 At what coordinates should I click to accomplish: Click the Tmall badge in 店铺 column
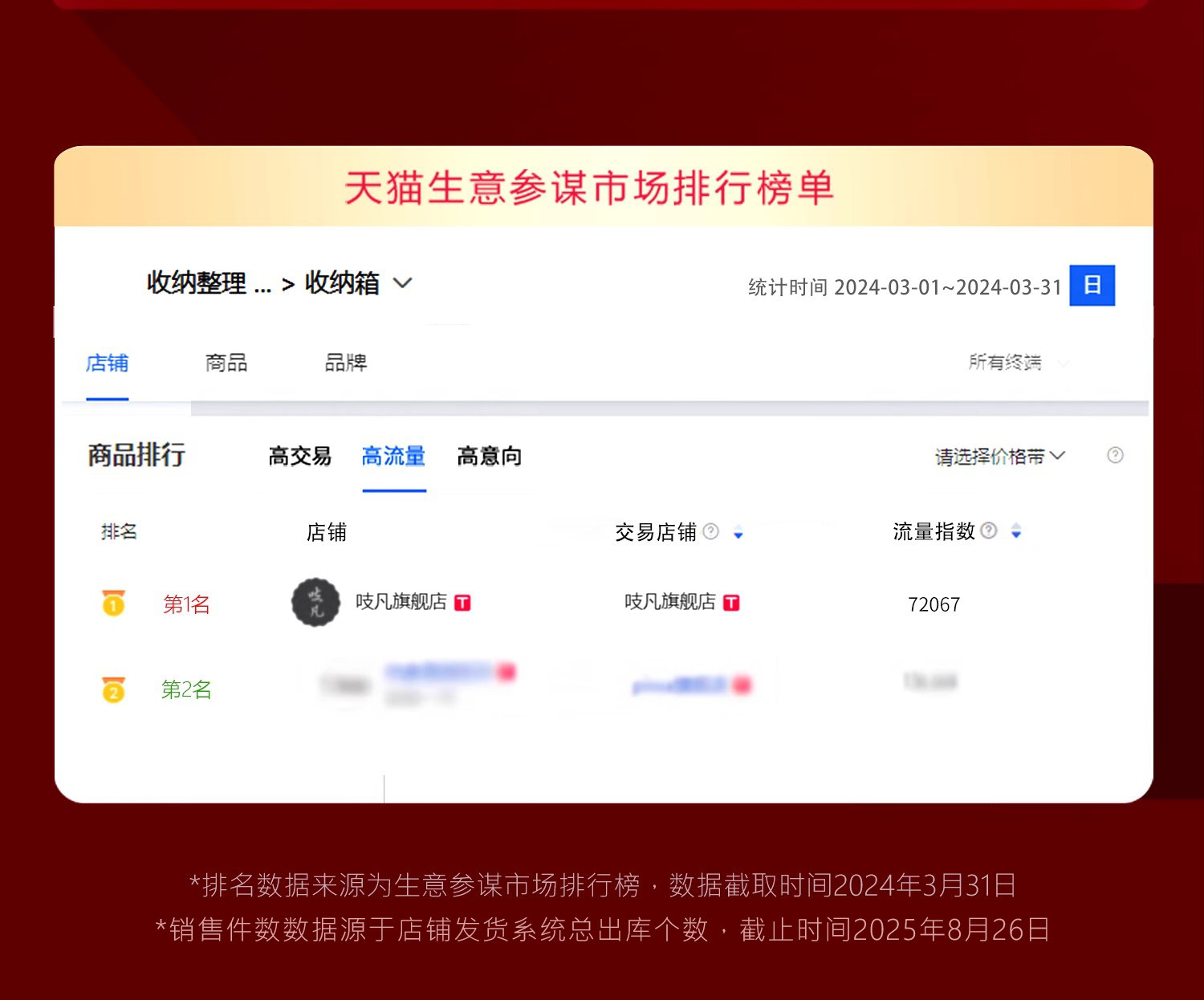click(x=462, y=603)
